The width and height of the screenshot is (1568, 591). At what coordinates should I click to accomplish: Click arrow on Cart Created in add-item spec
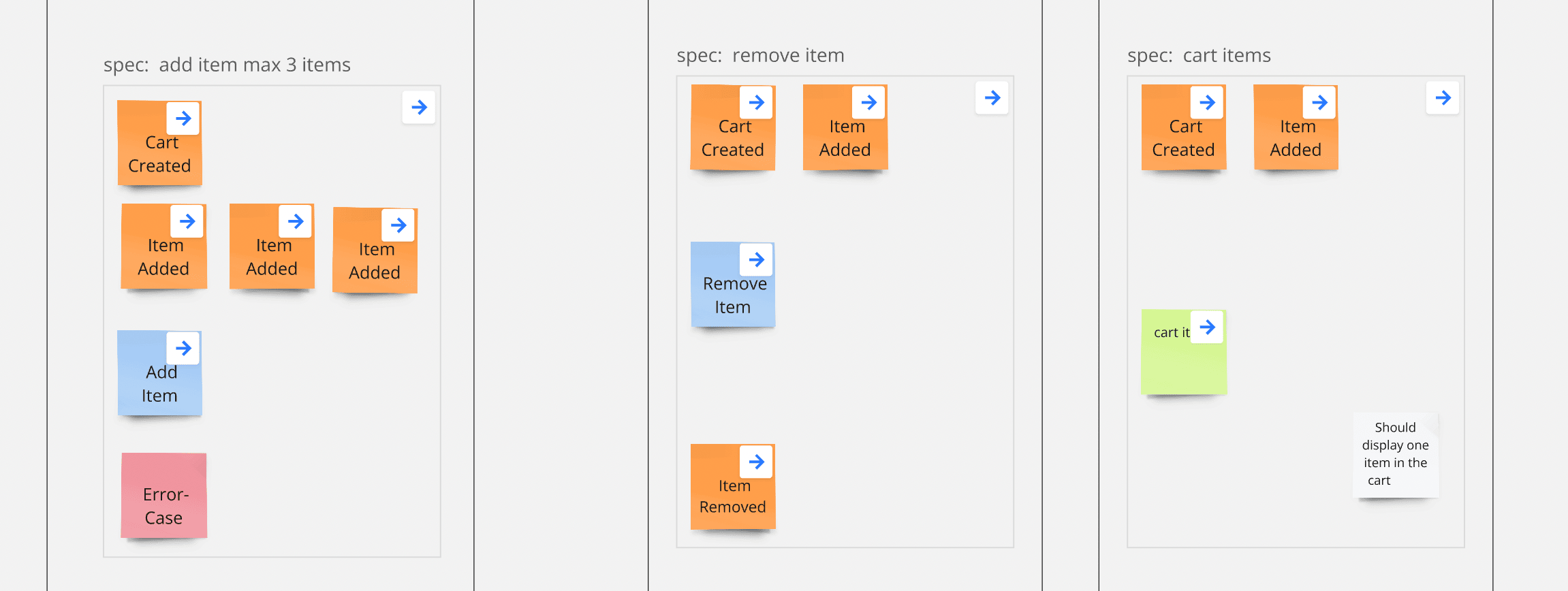(183, 118)
